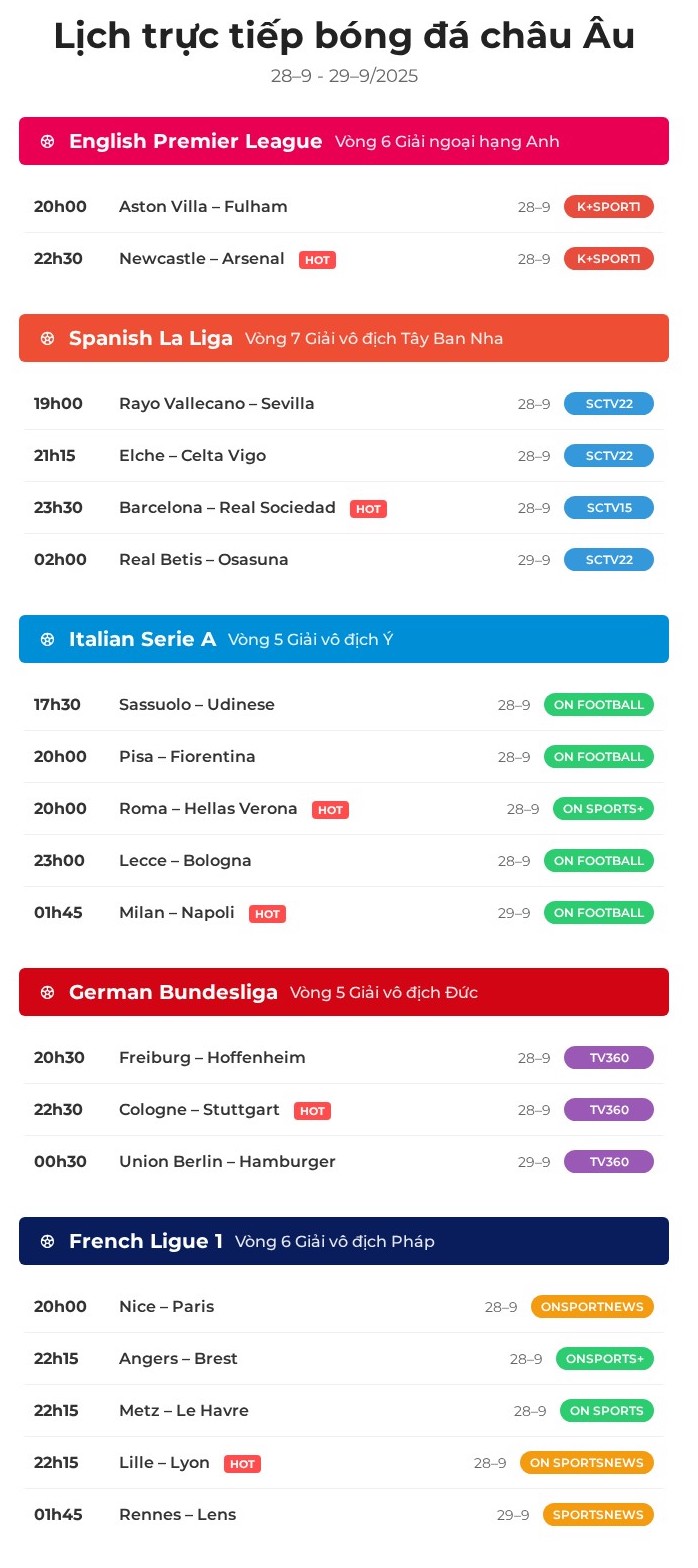698x1568 pixels.
Task: Select the Rennes – Lens fixture
Action: (x=177, y=1515)
